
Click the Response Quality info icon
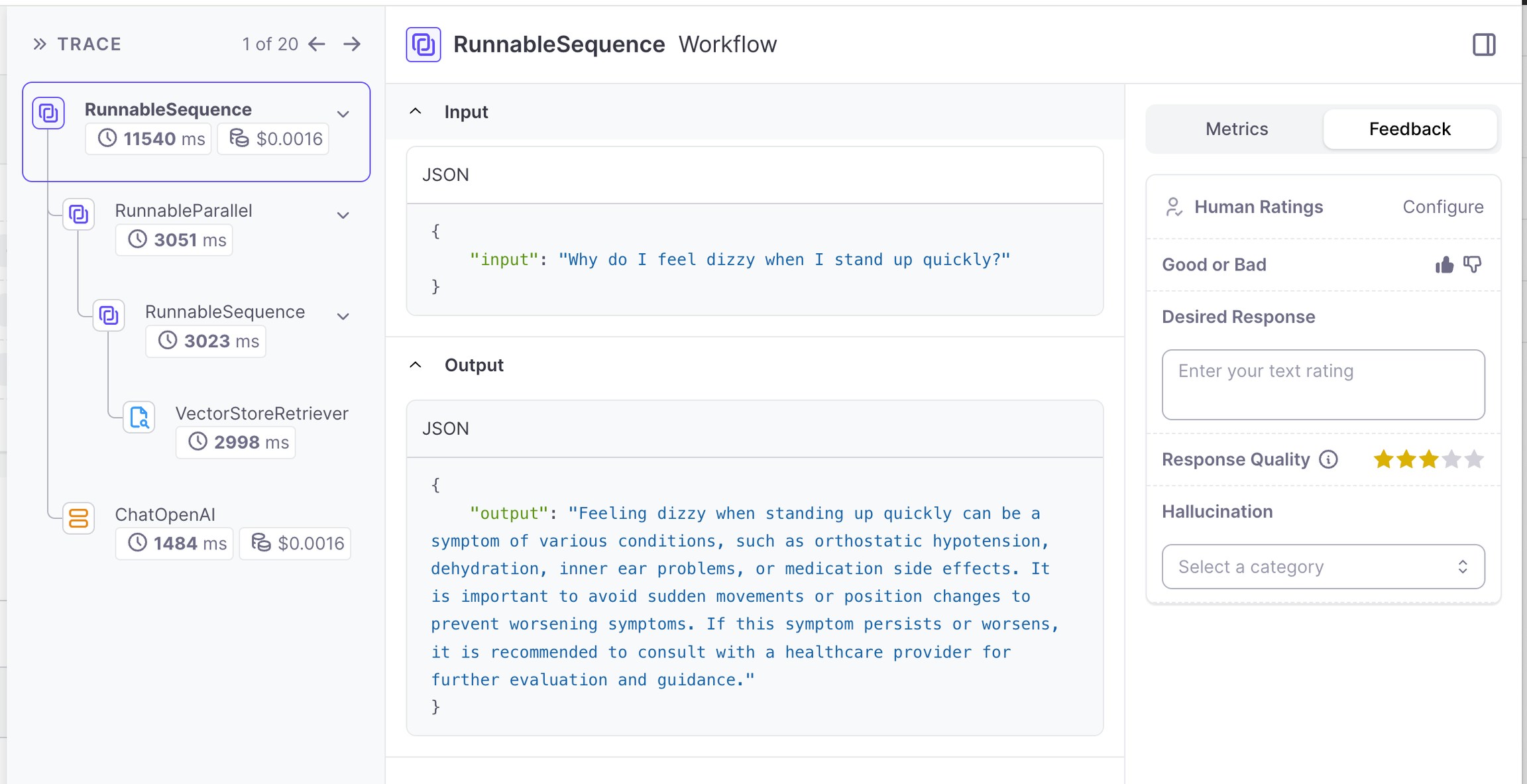pyautogui.click(x=1328, y=459)
